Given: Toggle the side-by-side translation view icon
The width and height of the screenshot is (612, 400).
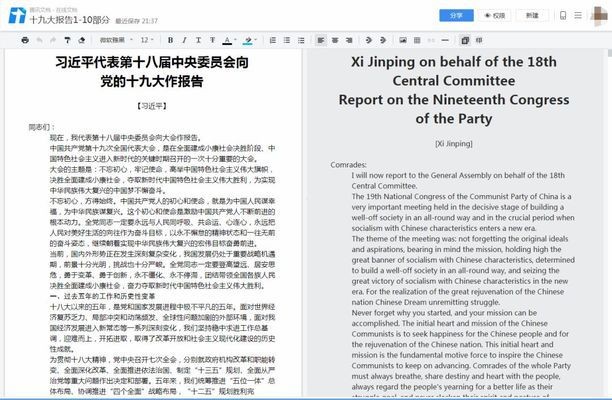Looking at the screenshot, I should pyautogui.click(x=465, y=40).
